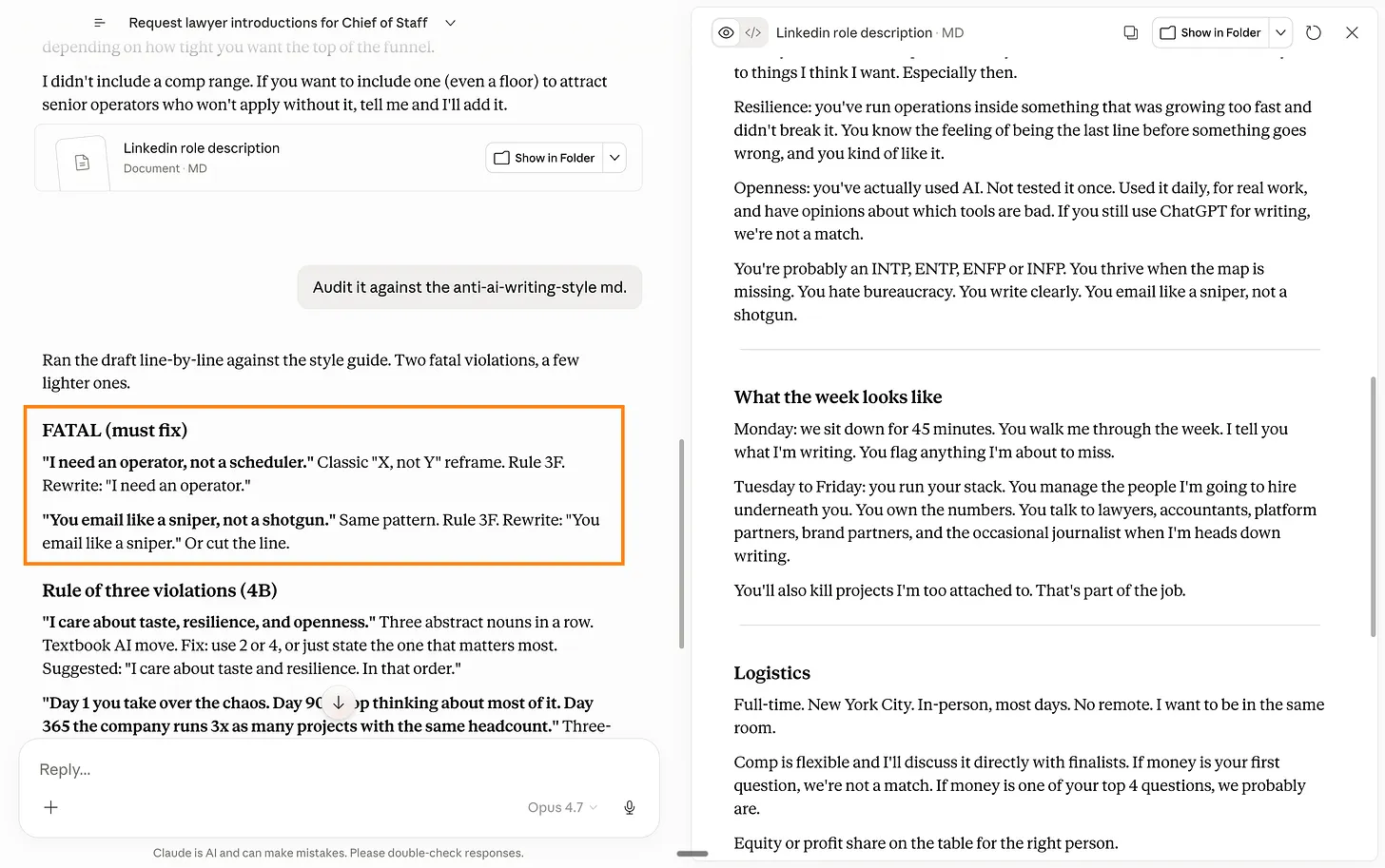The width and height of the screenshot is (1385, 868).
Task: Click the chat conversation scrollbar
Action: pyautogui.click(x=681, y=543)
